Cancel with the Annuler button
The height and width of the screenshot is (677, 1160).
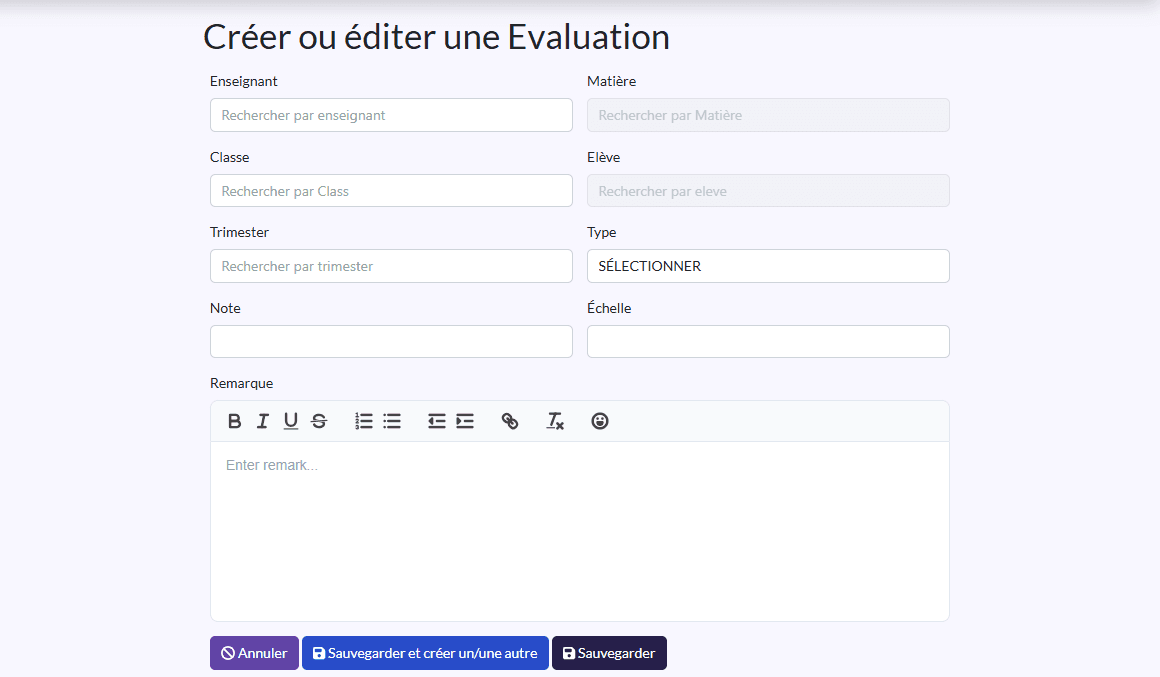coord(254,653)
